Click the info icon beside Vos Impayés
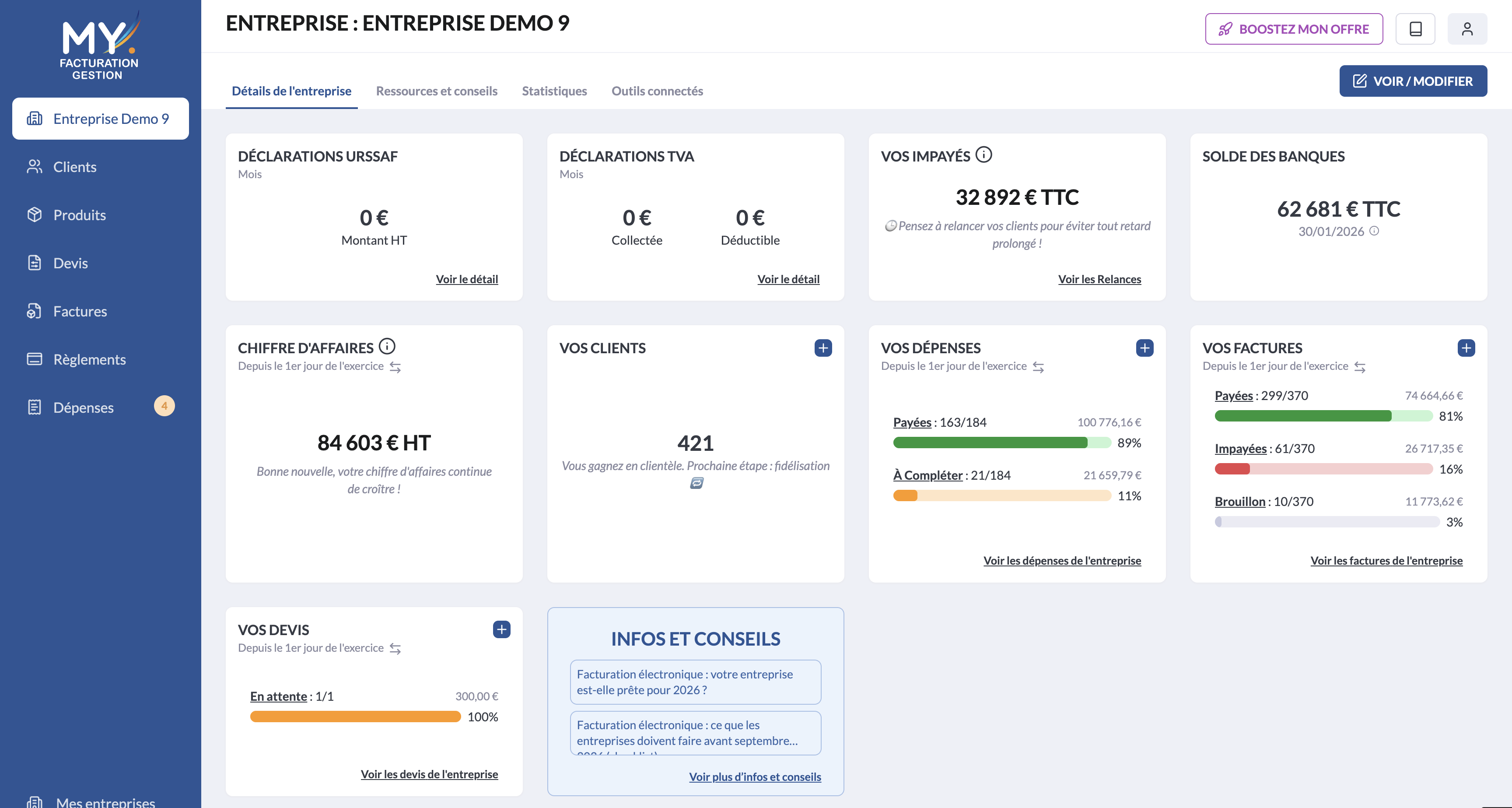Screen dimensions: 1512x808 pos(984,155)
